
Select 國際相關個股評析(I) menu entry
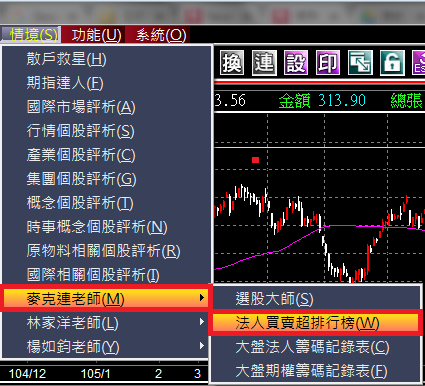(107, 275)
